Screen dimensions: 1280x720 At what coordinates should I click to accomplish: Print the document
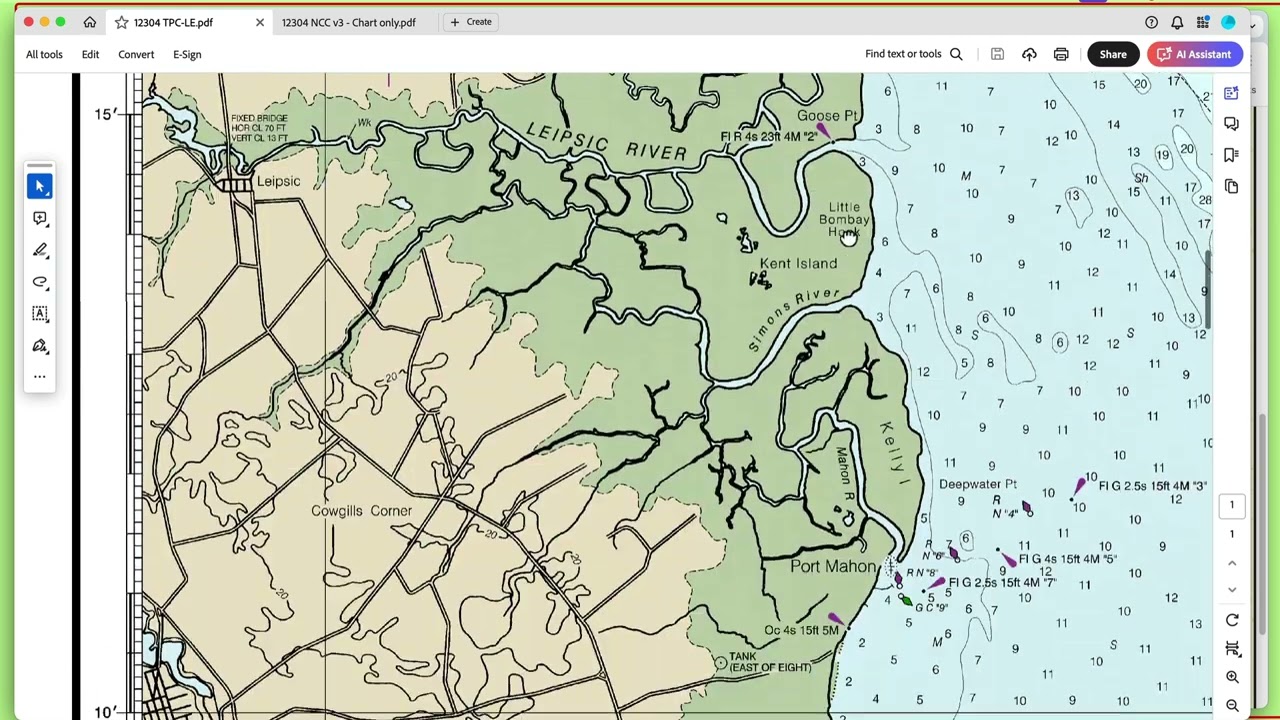pos(1061,54)
